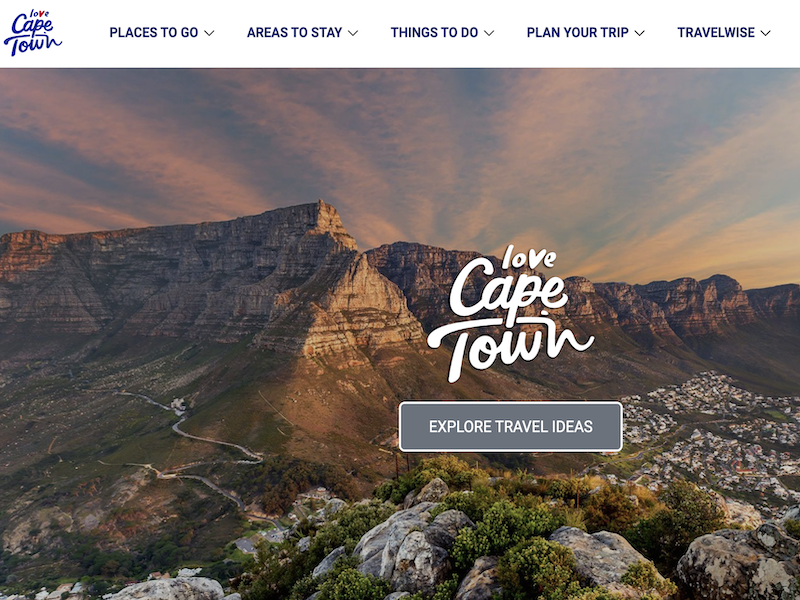Click the sunset sky area of the banner
The image size is (800, 600).
coord(400,138)
